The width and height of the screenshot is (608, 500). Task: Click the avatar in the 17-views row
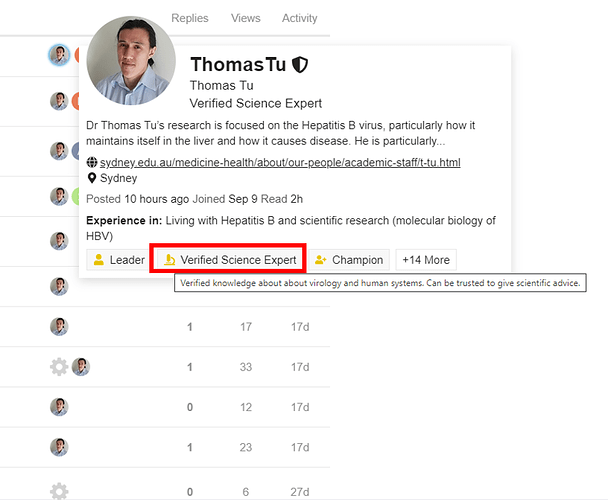pos(59,327)
